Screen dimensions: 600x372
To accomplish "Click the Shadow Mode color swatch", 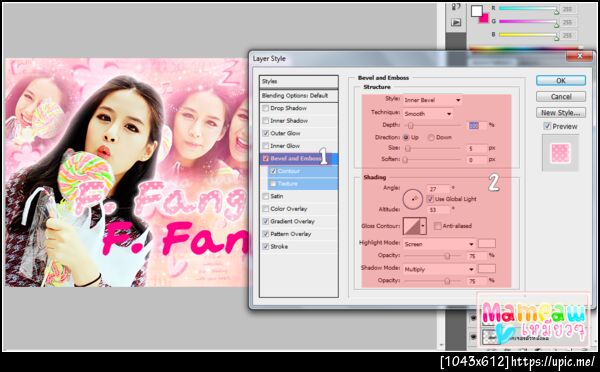I will (x=487, y=269).
